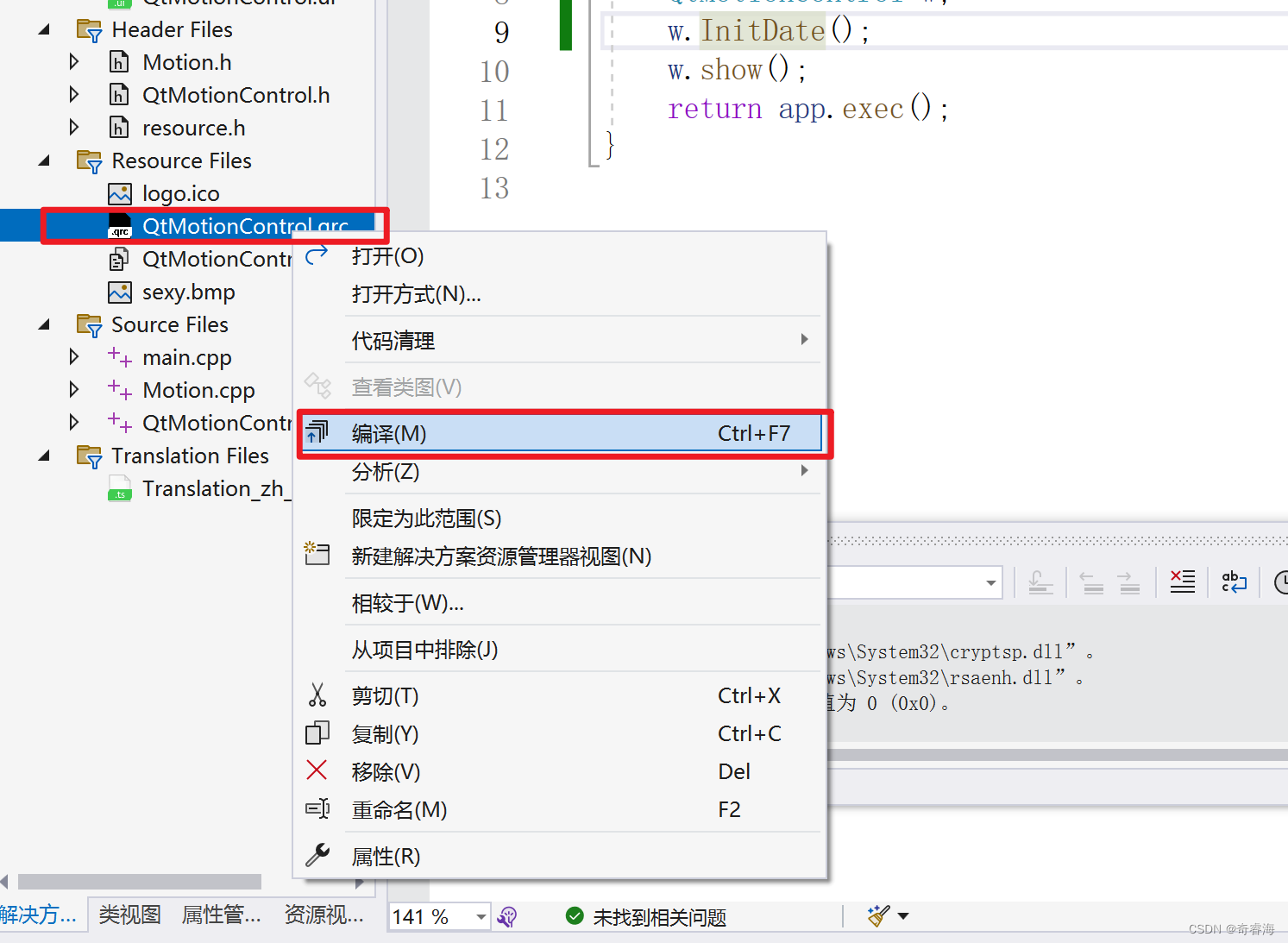Collapse the Translation Files folder
This screenshot has height=943, width=1288.
point(44,456)
